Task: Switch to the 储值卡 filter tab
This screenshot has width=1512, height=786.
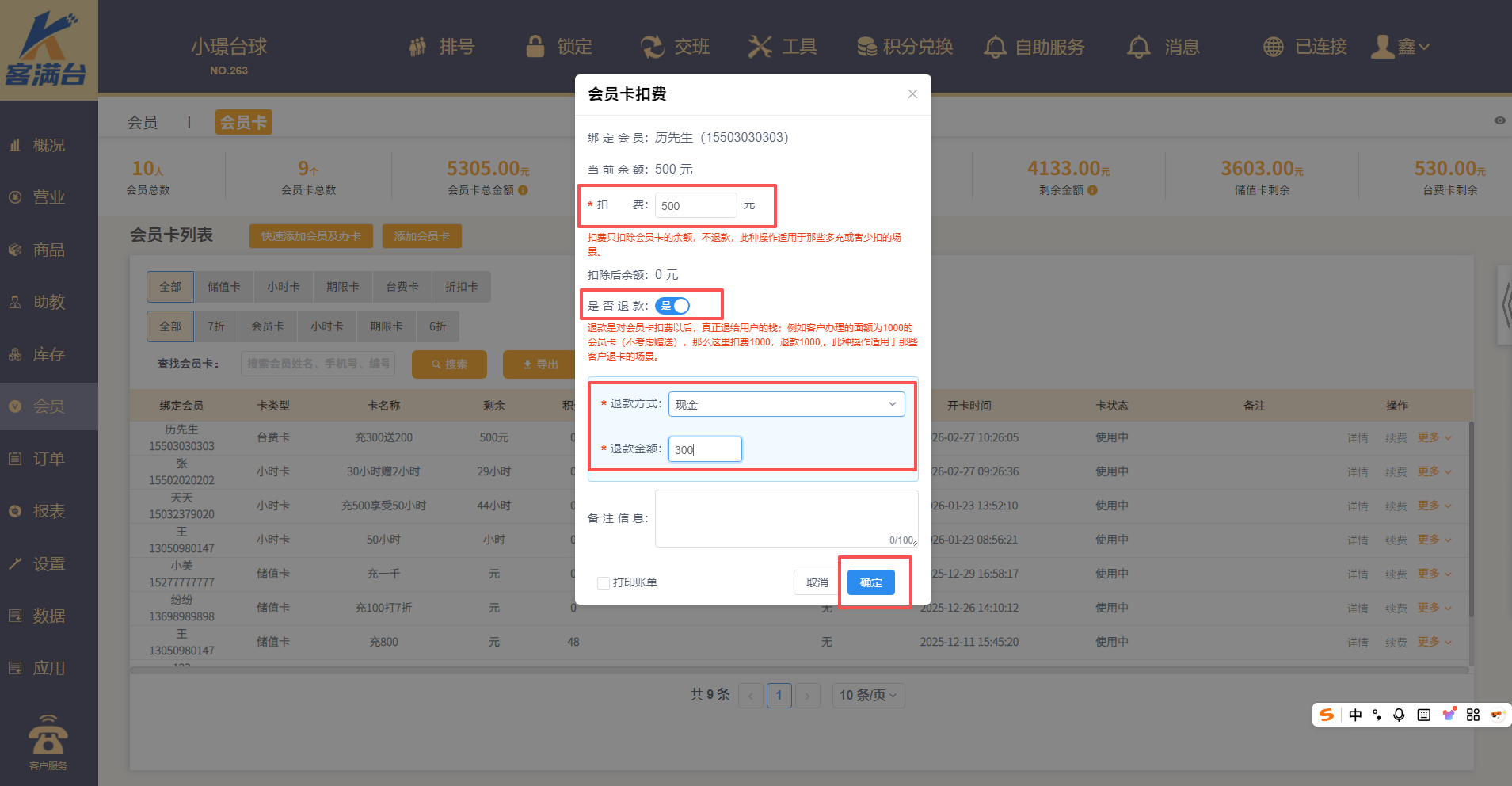Action: (223, 287)
